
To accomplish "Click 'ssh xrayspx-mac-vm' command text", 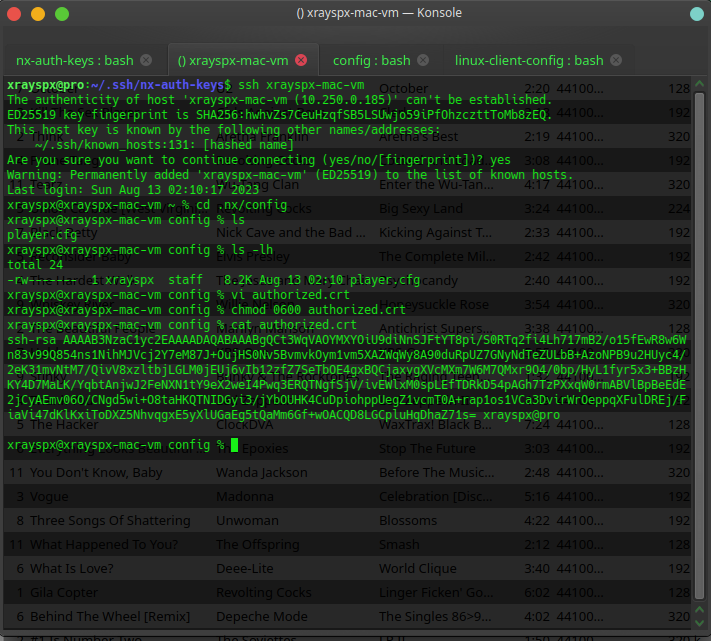I will (x=301, y=85).
